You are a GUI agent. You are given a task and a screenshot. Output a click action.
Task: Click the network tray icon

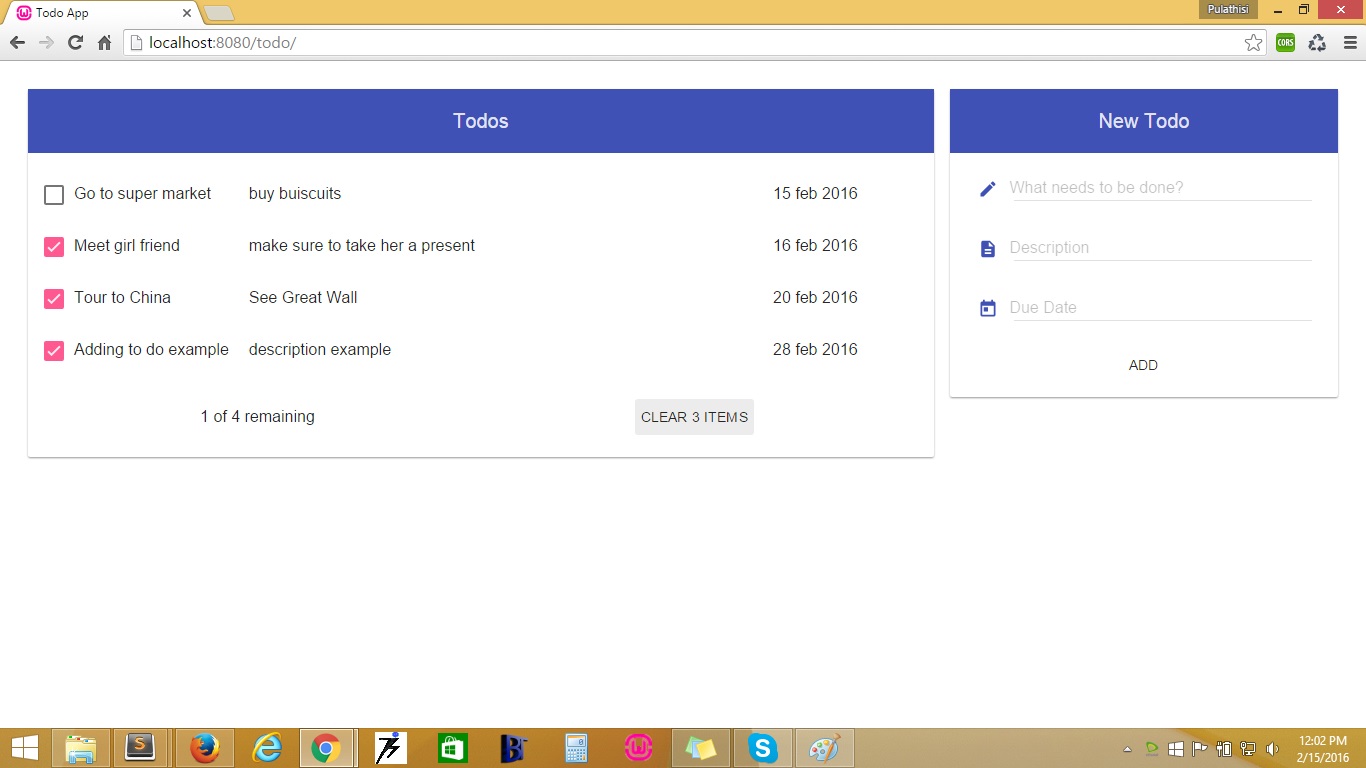[x=1248, y=748]
